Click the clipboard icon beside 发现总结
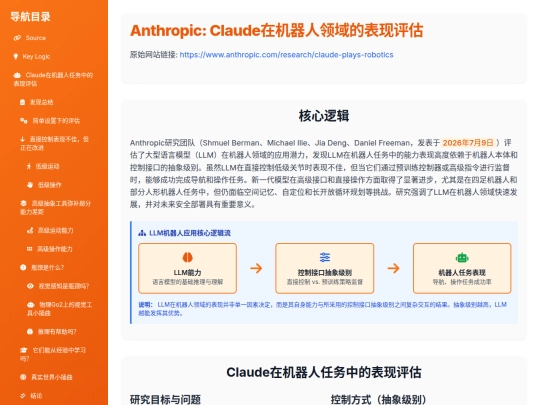540x405 pixels. (x=22, y=102)
